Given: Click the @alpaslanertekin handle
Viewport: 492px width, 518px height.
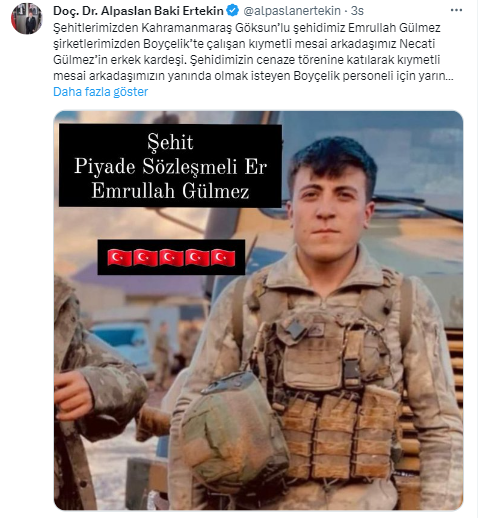Looking at the screenshot, I should [292, 11].
